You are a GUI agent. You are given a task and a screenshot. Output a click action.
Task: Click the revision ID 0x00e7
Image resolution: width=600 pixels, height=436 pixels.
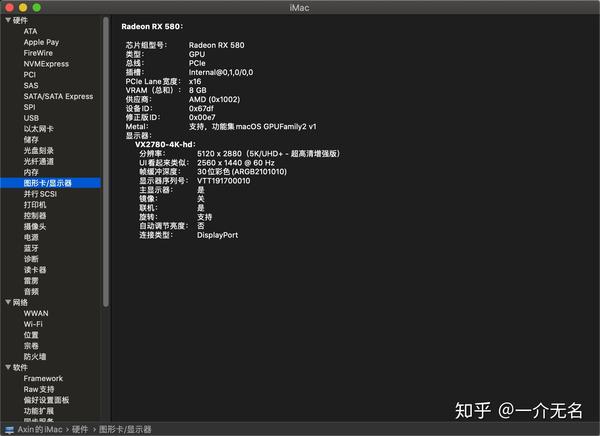(x=202, y=117)
